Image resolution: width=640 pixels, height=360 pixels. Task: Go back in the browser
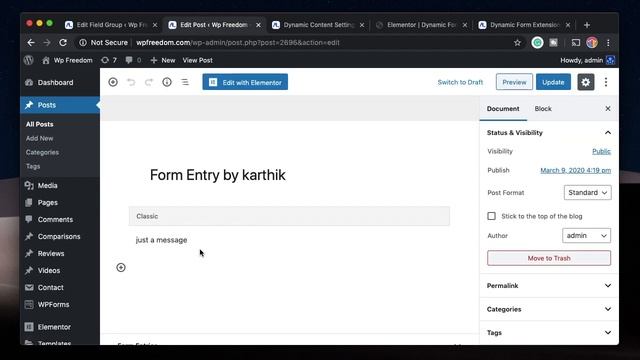(x=31, y=42)
